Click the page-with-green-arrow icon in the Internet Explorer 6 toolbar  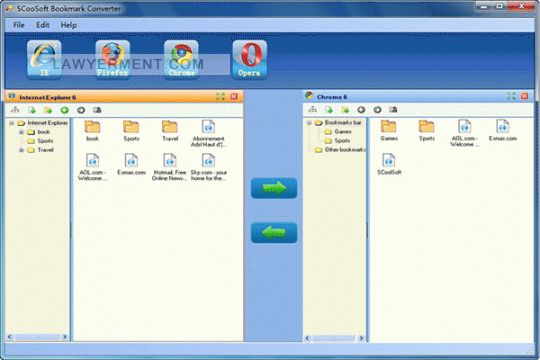coord(32,110)
